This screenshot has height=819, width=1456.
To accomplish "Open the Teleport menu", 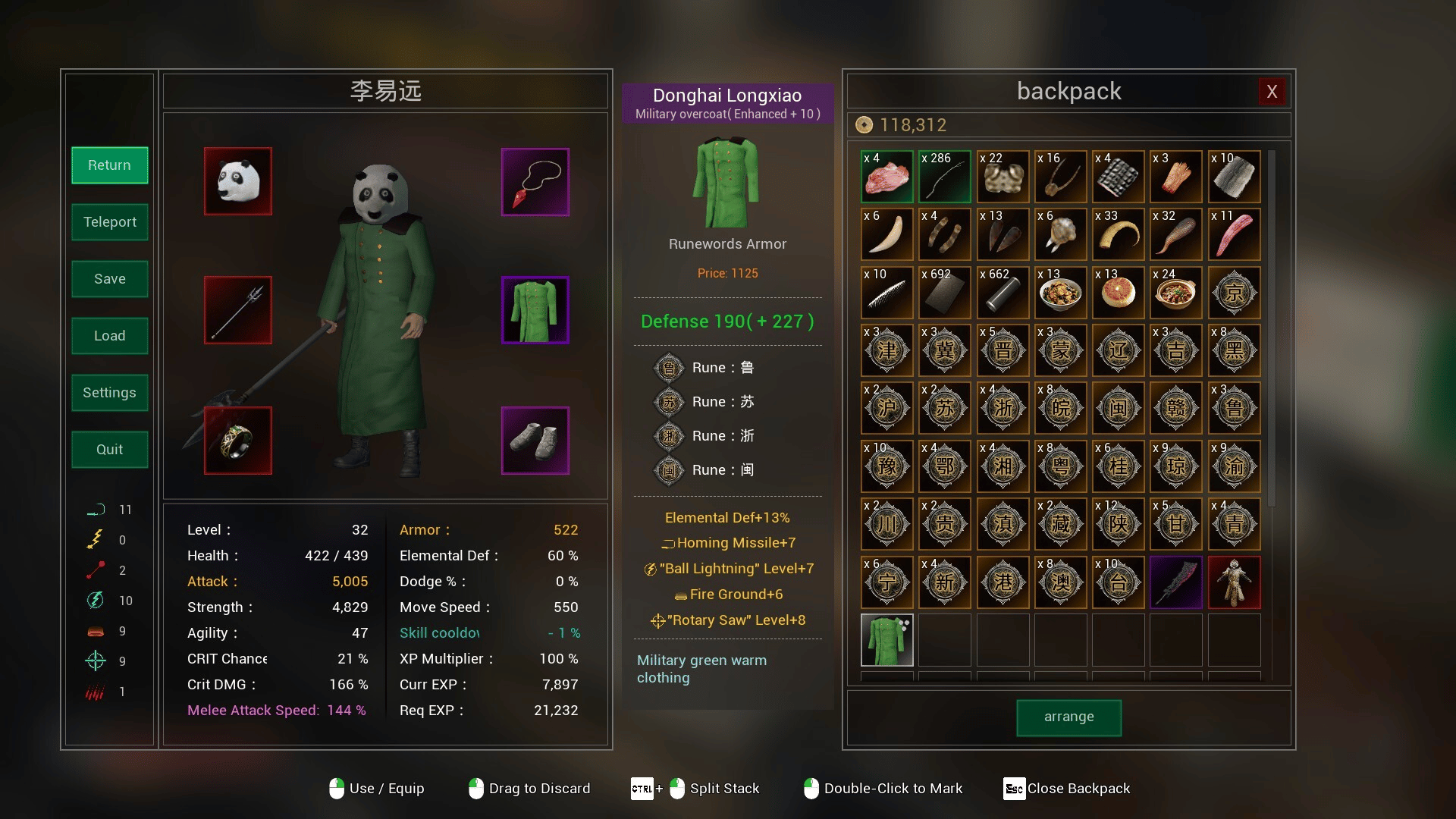I will tap(110, 222).
